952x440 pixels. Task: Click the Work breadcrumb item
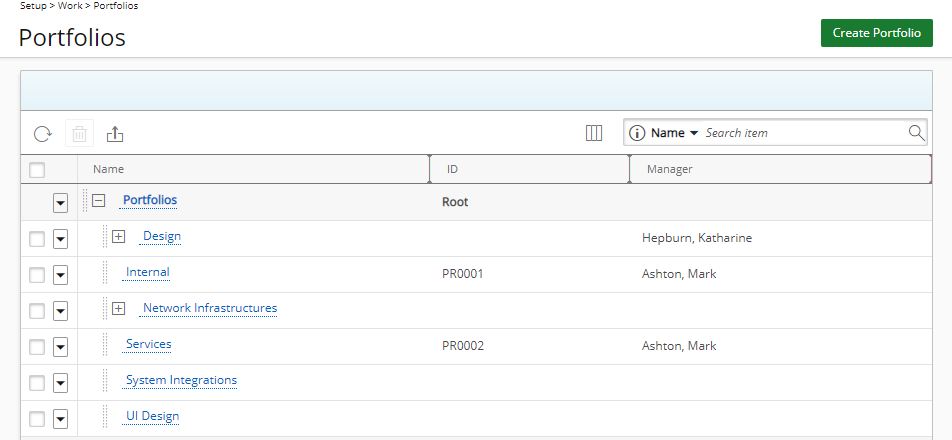70,5
